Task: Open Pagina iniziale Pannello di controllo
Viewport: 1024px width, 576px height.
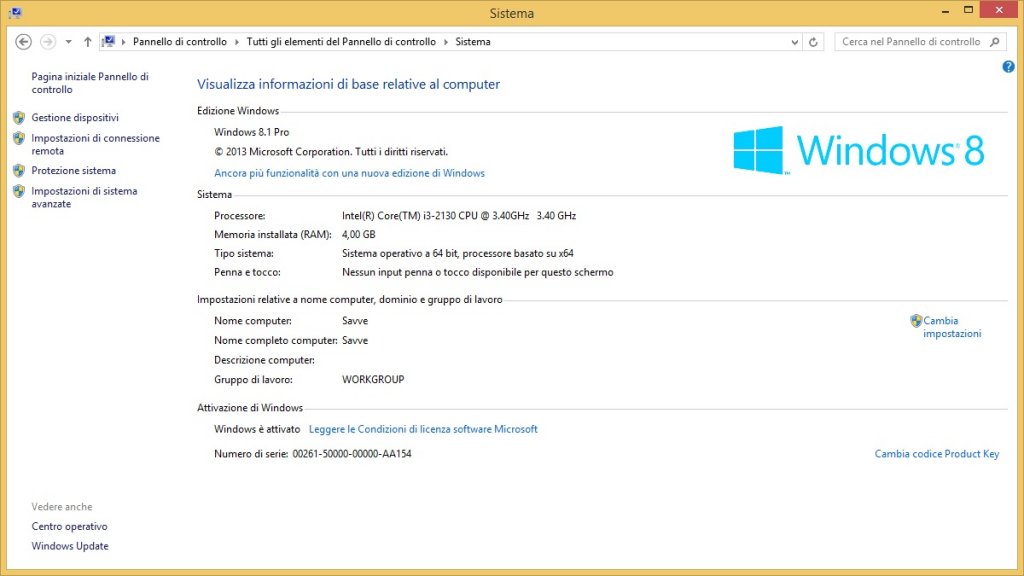Action: 90,83
